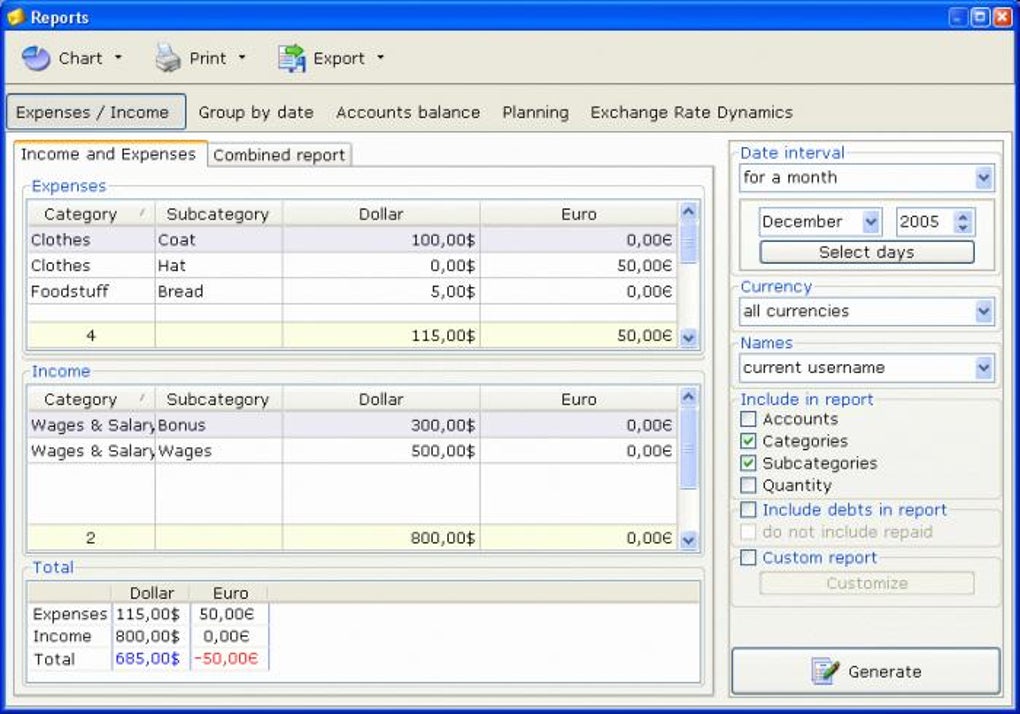Click the 500,00$ Wages amount
1020x714 pixels.
tap(381, 451)
